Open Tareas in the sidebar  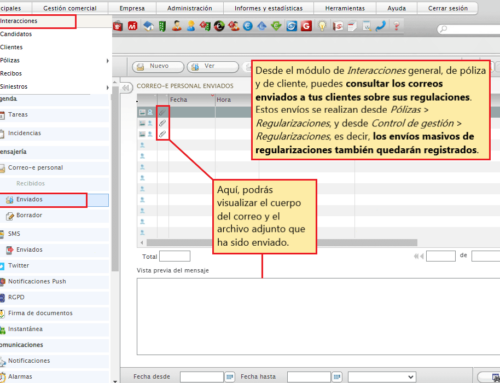(x=18, y=115)
